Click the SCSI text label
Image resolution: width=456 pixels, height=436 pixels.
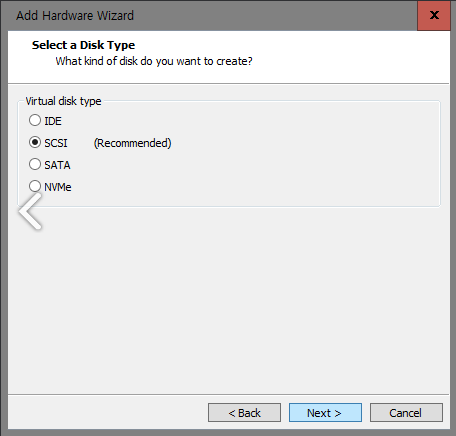(56, 143)
